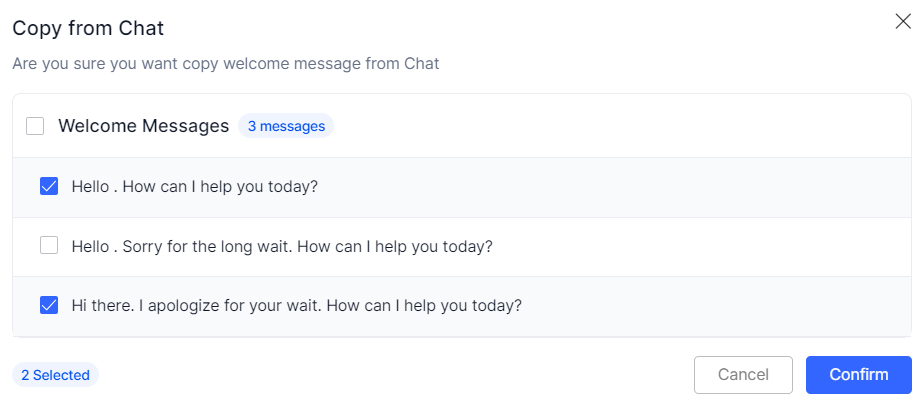Screen dimensions: 924x405
Task: Click empty space in Welcome Messages header row
Action: [x=620, y=126]
